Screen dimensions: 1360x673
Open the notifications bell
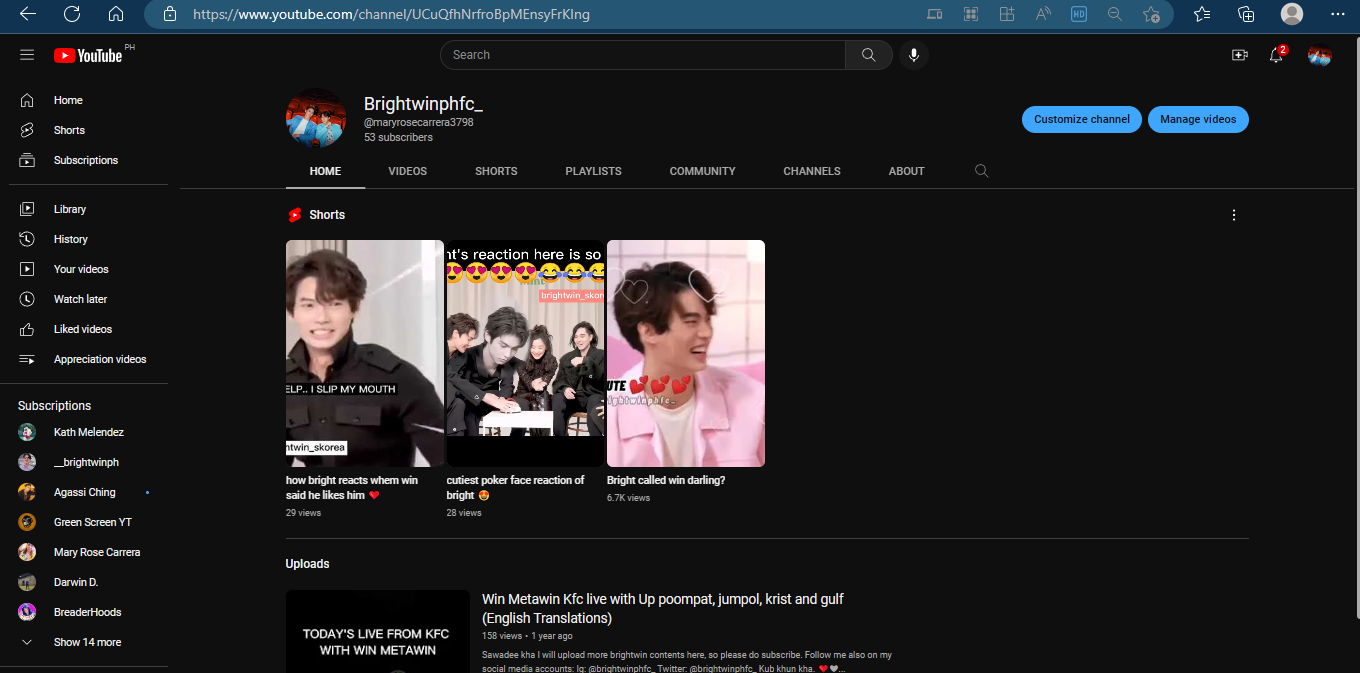(1276, 55)
